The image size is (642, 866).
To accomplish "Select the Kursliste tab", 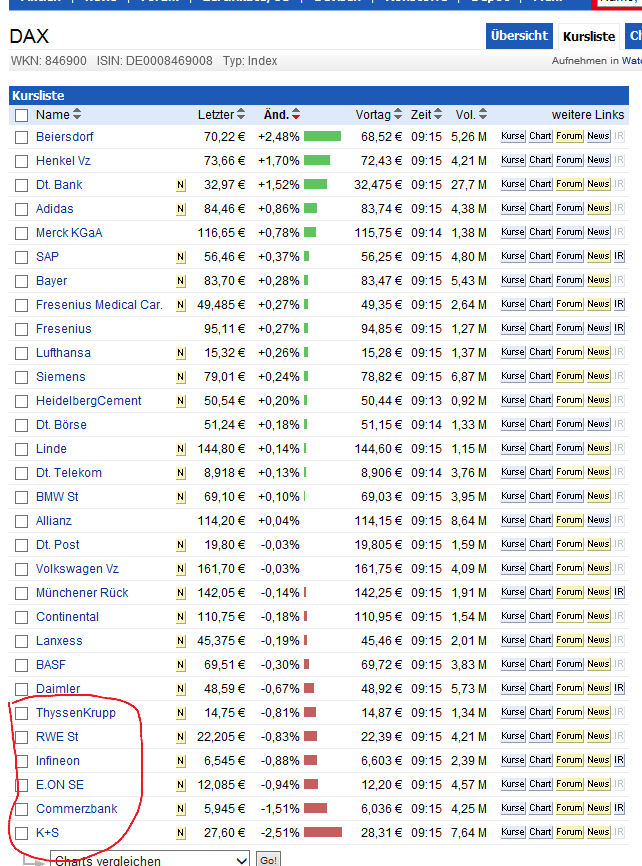I will click(x=589, y=37).
